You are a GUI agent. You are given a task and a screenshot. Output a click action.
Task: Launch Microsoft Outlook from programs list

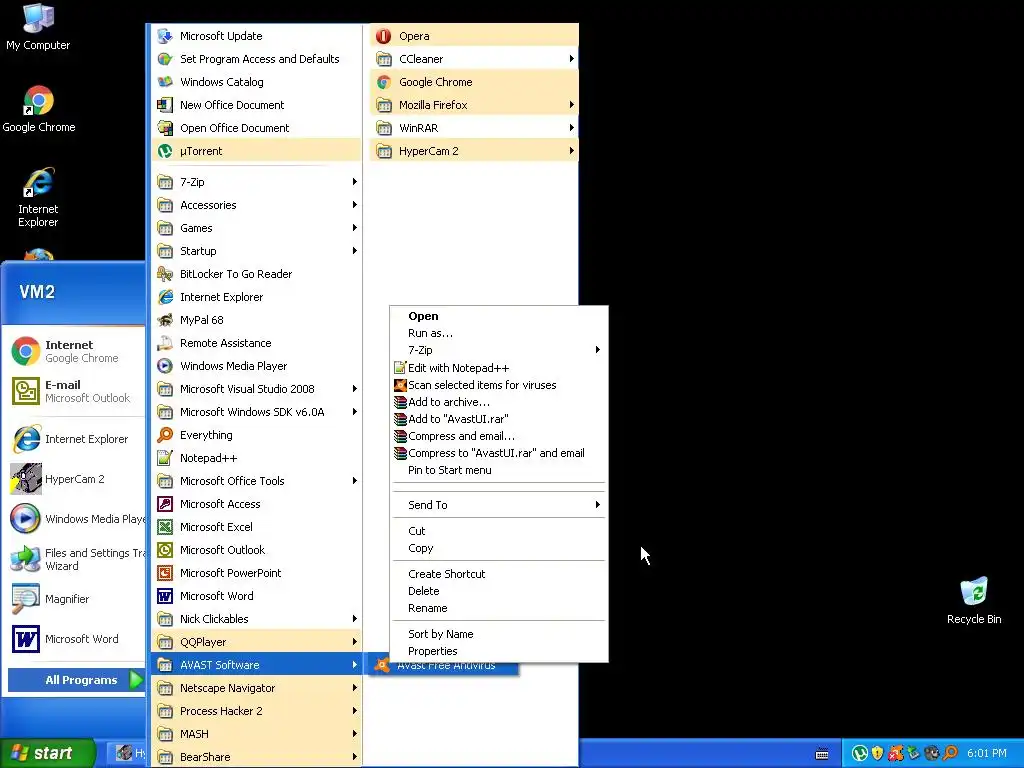(256, 550)
